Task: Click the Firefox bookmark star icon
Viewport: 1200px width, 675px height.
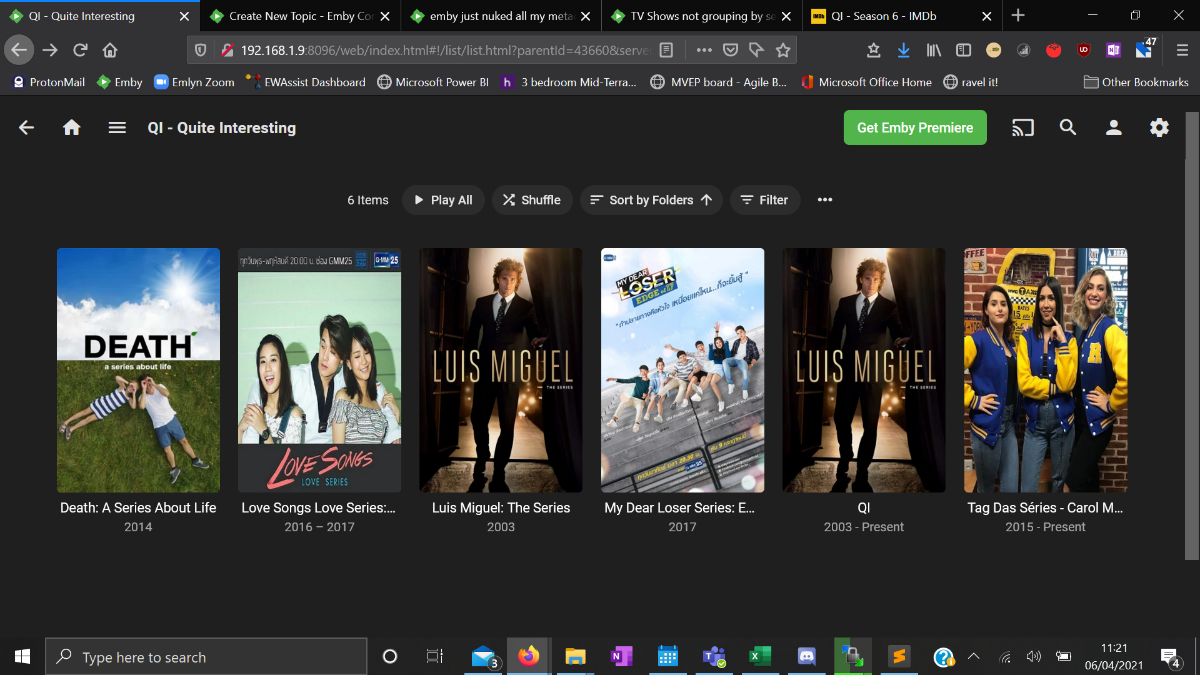Action: point(783,50)
